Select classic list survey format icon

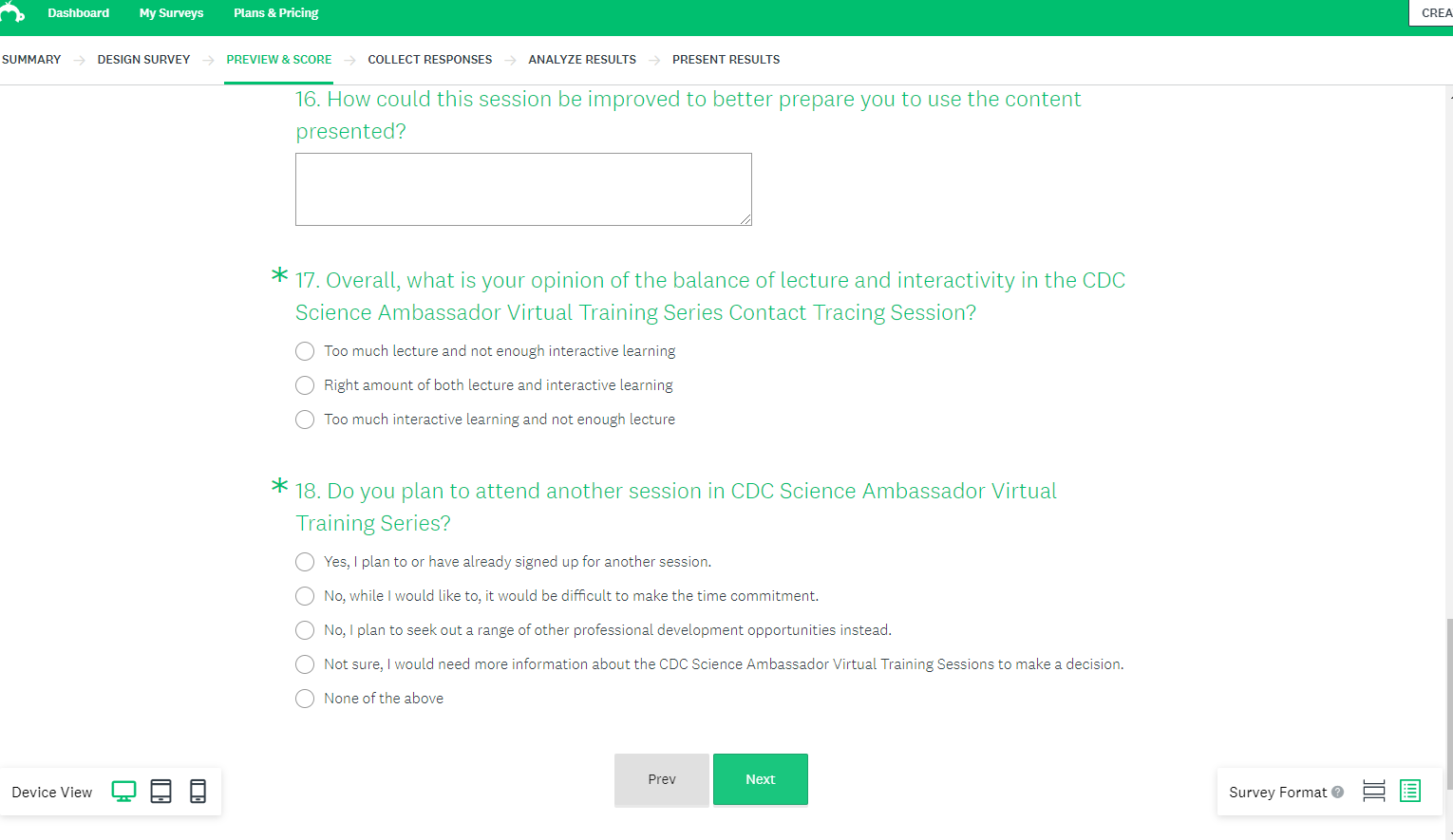tap(1410, 792)
